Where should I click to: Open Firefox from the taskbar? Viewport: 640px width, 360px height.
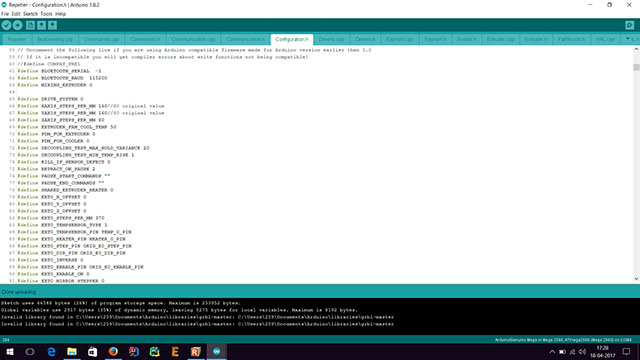(113, 351)
